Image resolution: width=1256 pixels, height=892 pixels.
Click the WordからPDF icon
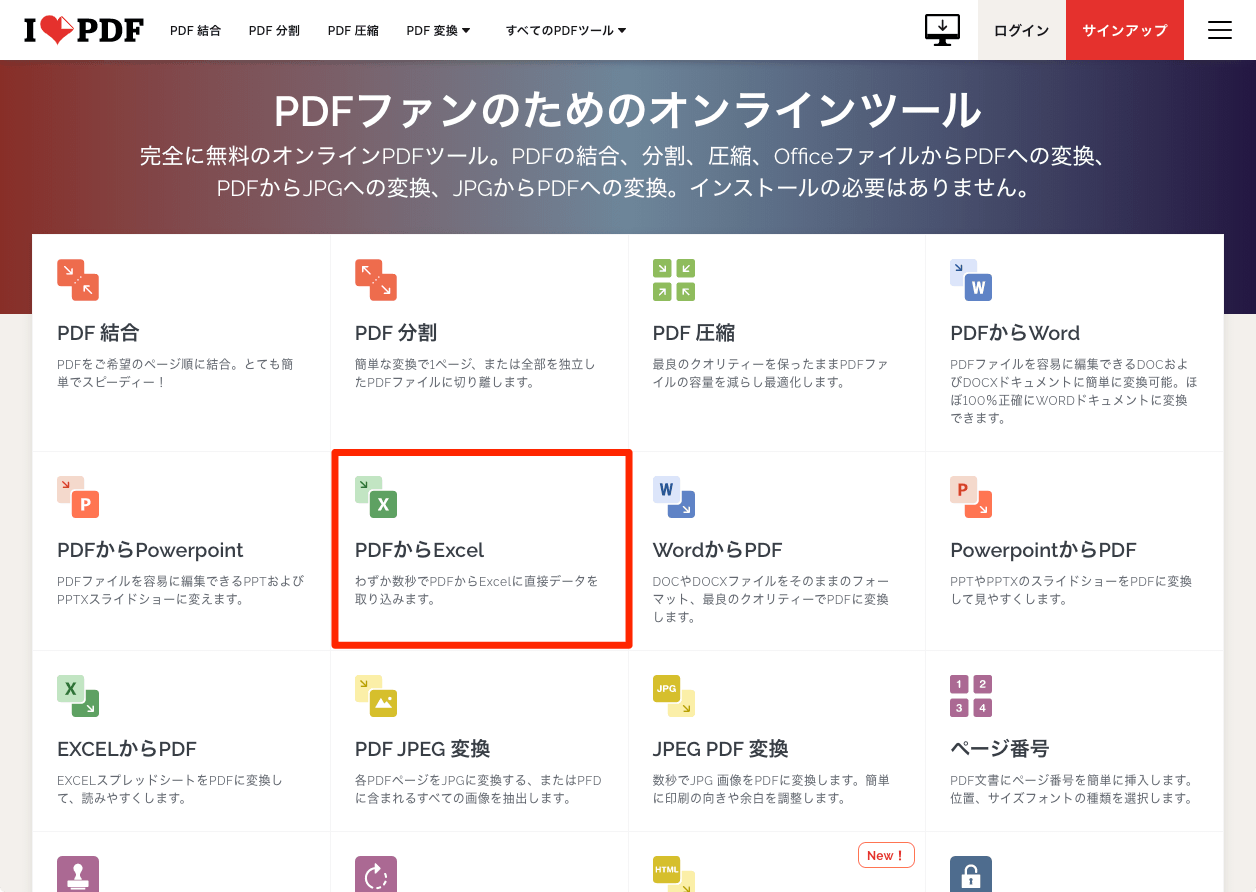tap(674, 497)
